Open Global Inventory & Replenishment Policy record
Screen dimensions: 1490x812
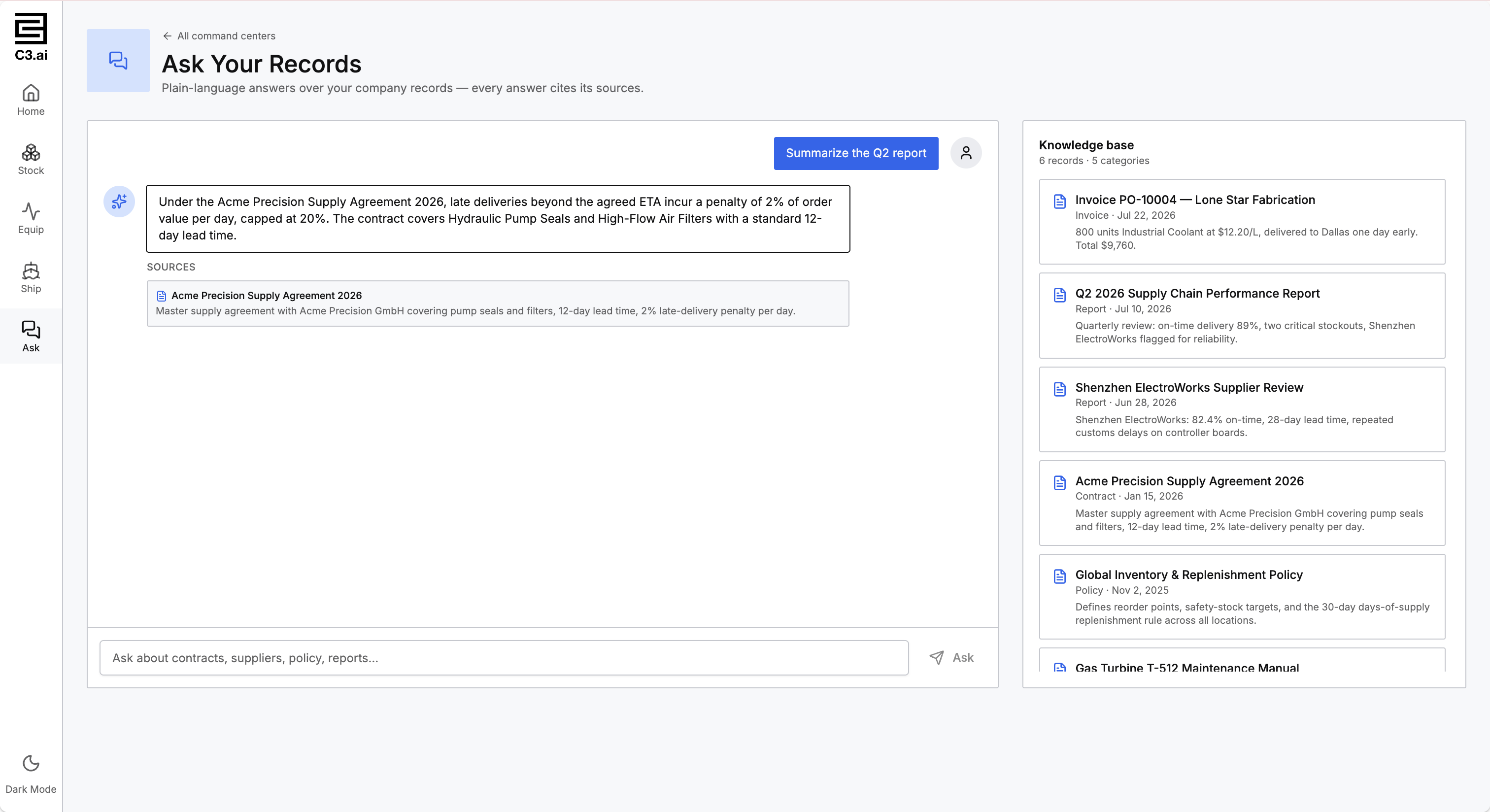point(1242,597)
